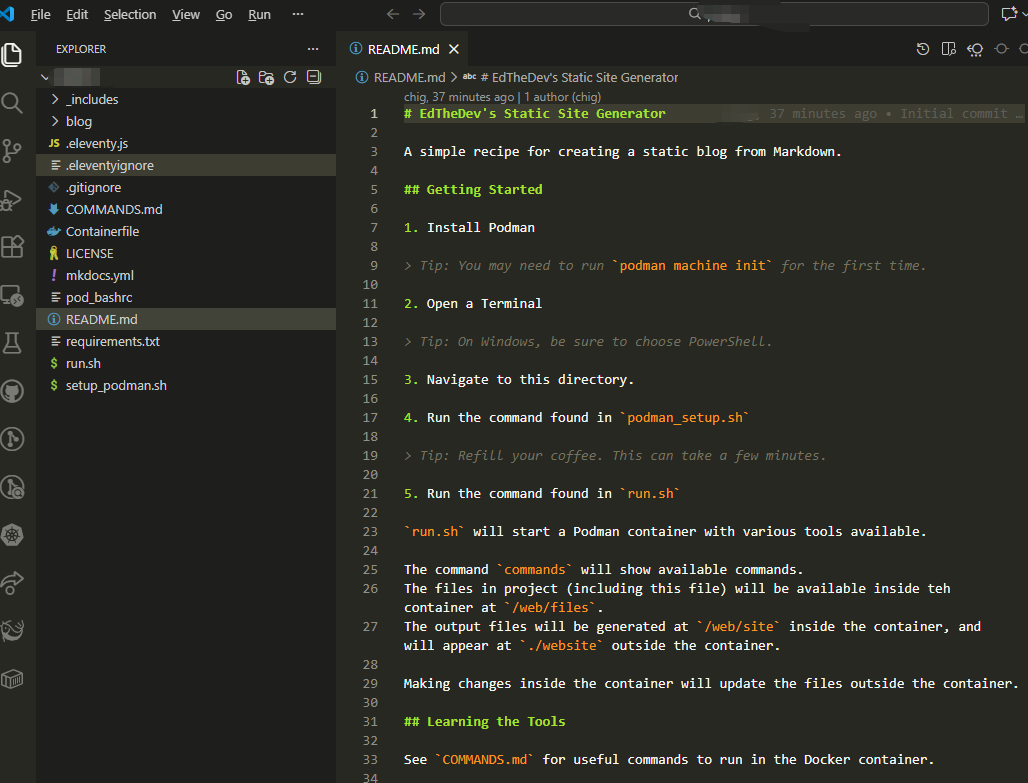This screenshot has height=783, width=1028.
Task: Click the command center search box
Action: coord(714,14)
